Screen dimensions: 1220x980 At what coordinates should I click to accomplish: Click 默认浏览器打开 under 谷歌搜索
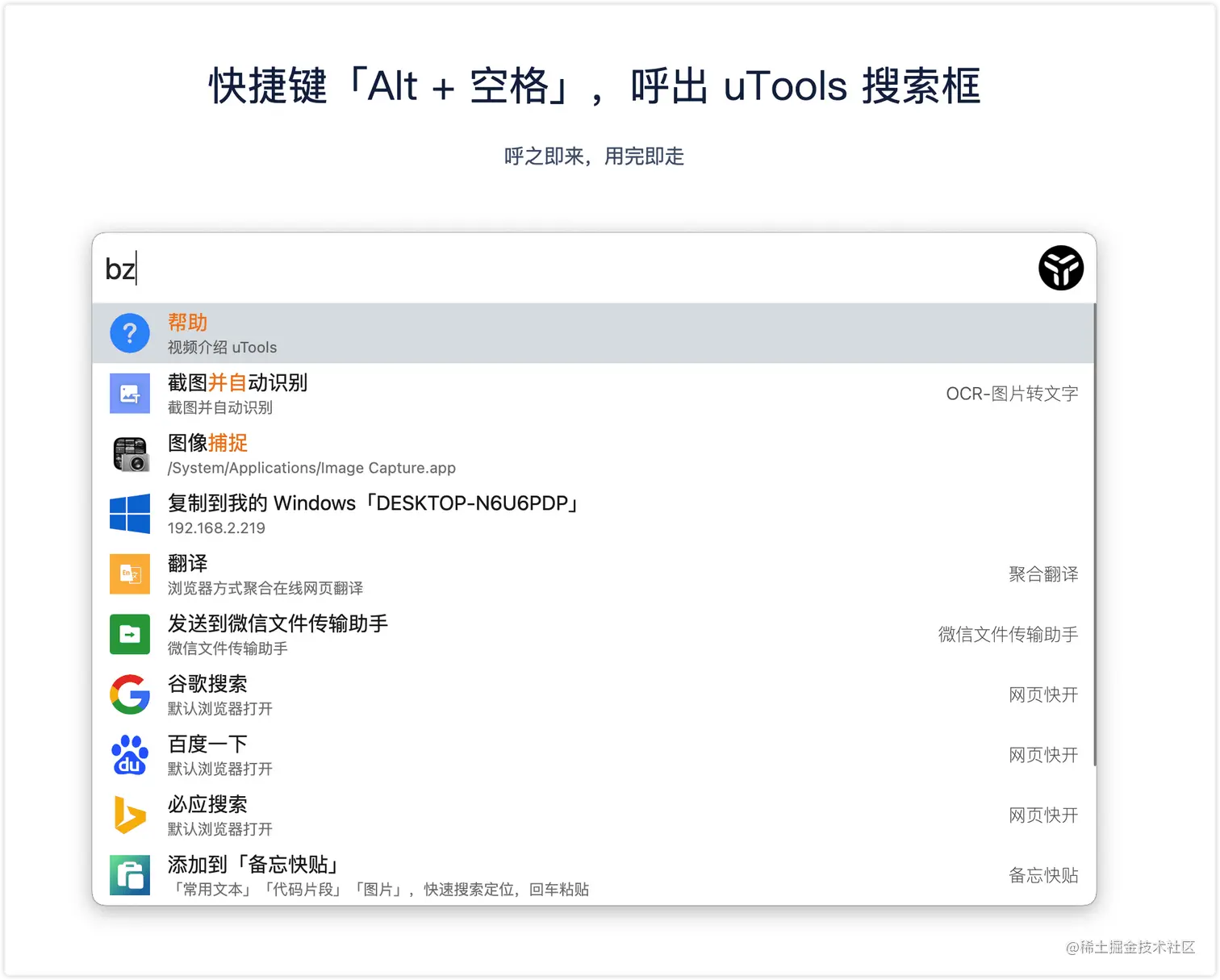(220, 709)
